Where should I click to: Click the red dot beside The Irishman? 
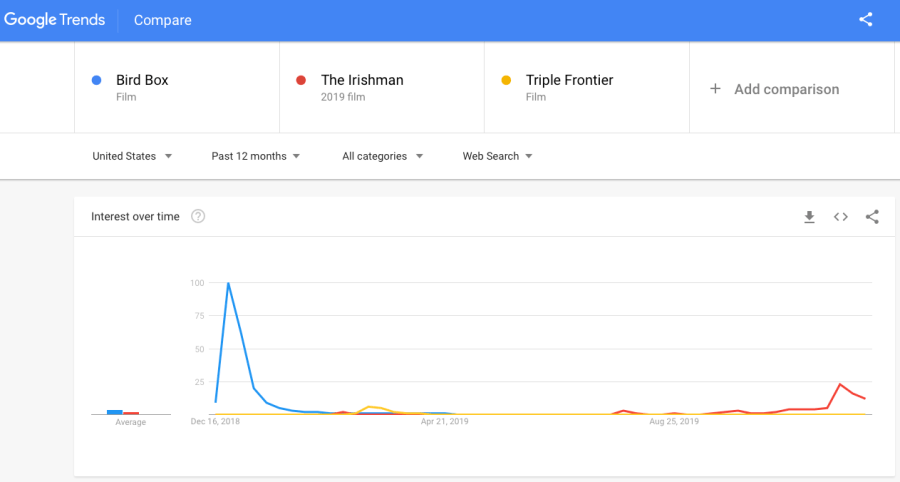pos(301,80)
